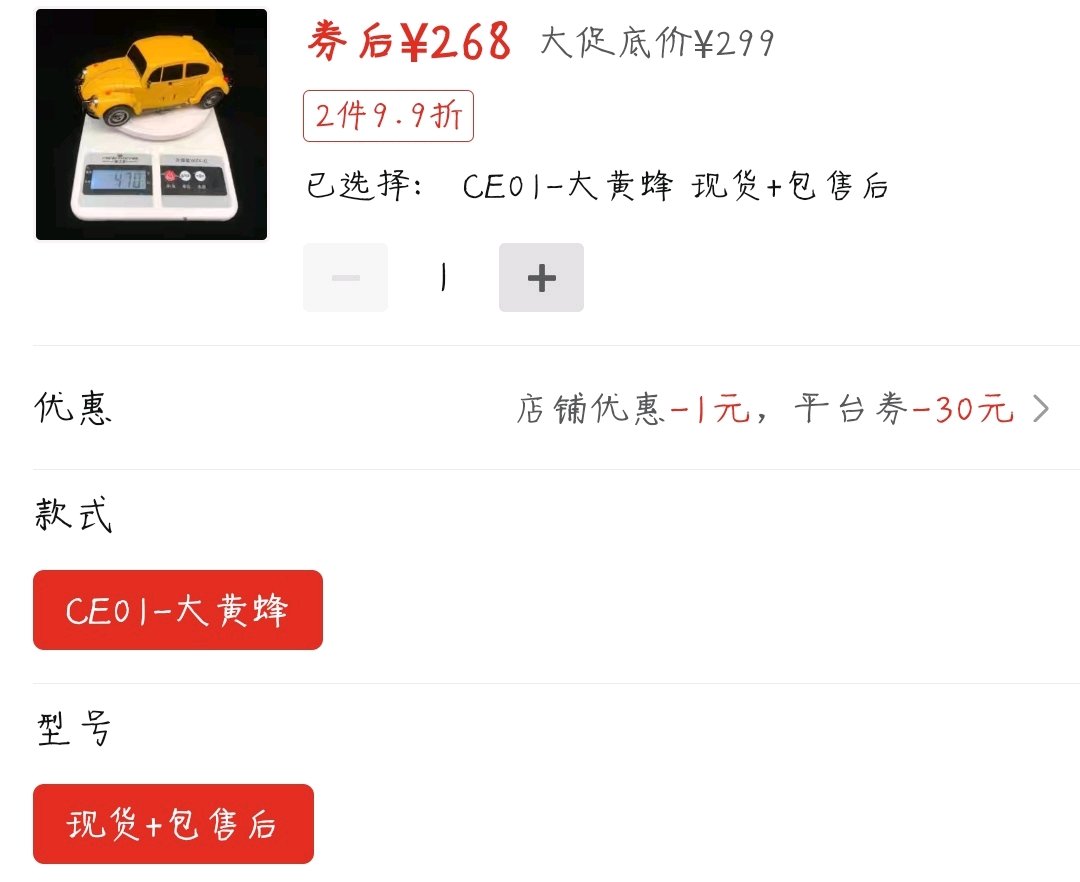Click the scale's digital display in photo
1080x882 pixels.
(x=118, y=181)
